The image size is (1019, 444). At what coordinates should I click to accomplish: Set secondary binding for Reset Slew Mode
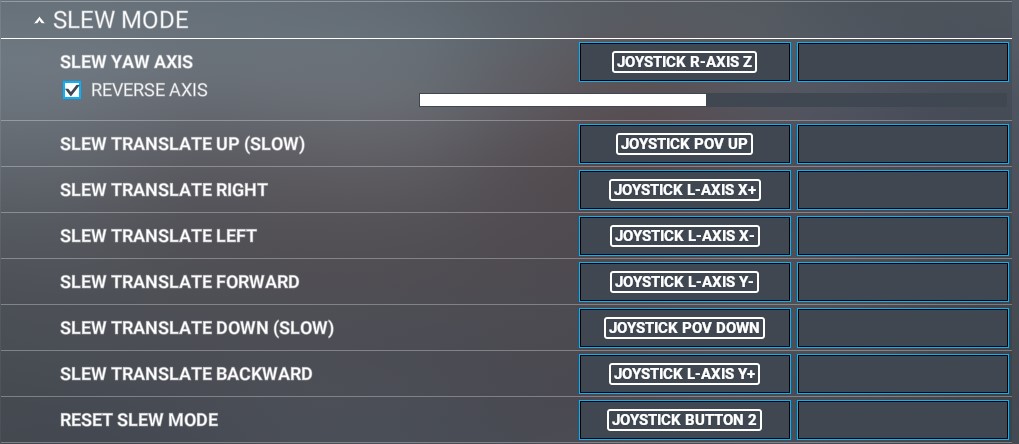click(x=902, y=420)
